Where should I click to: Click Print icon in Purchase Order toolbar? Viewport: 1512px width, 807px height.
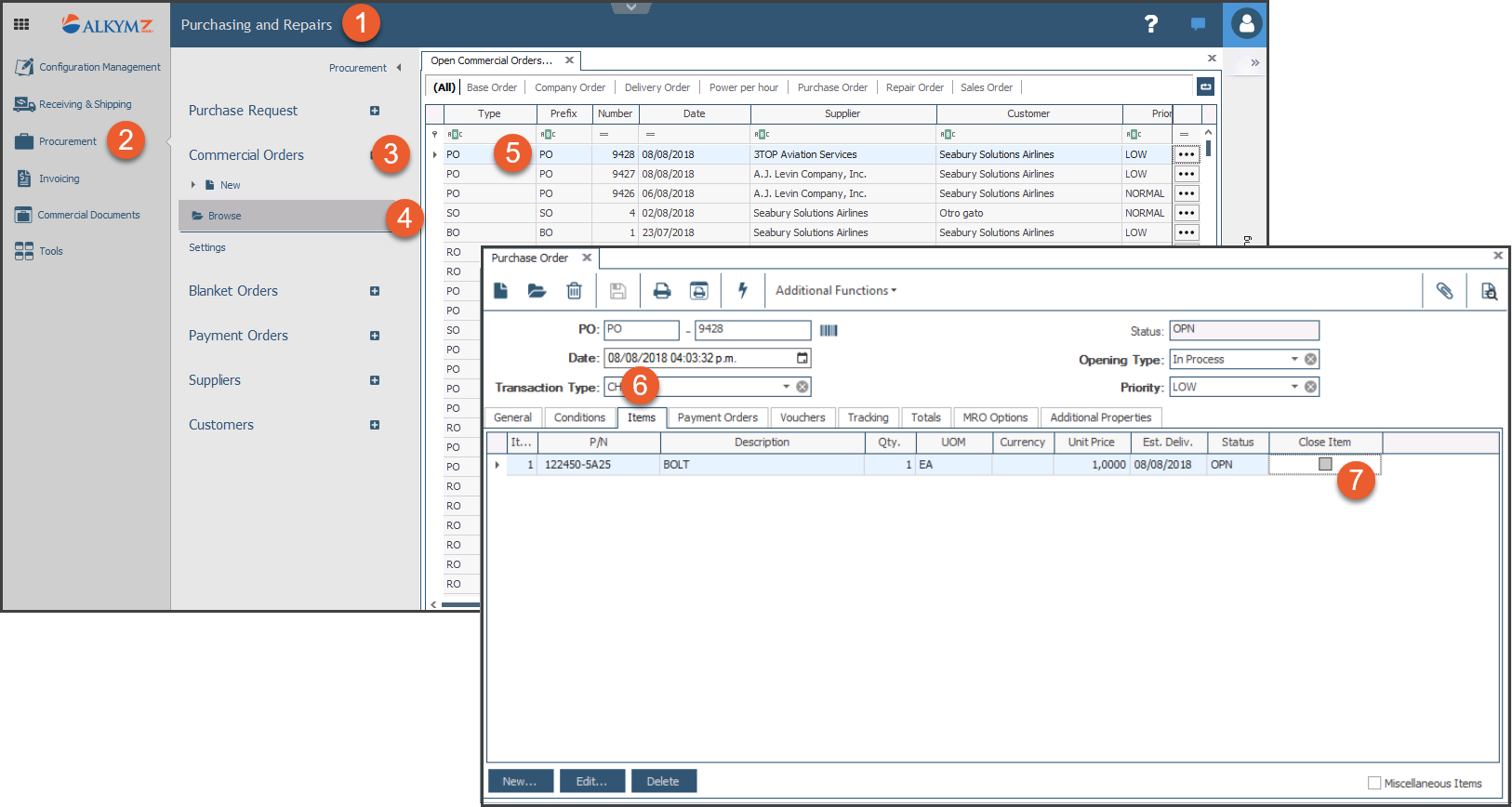661,291
